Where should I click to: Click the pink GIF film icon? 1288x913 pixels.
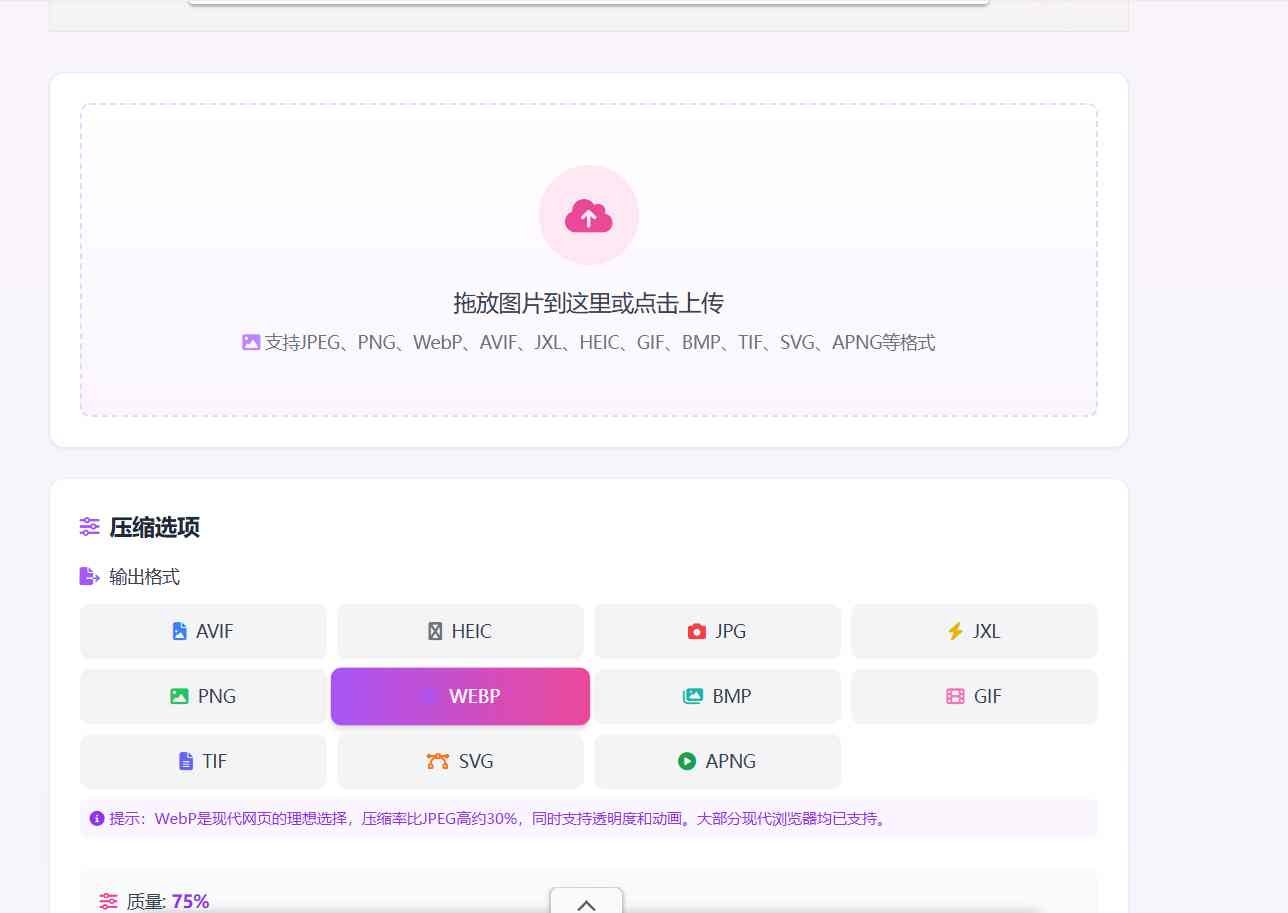pos(955,696)
